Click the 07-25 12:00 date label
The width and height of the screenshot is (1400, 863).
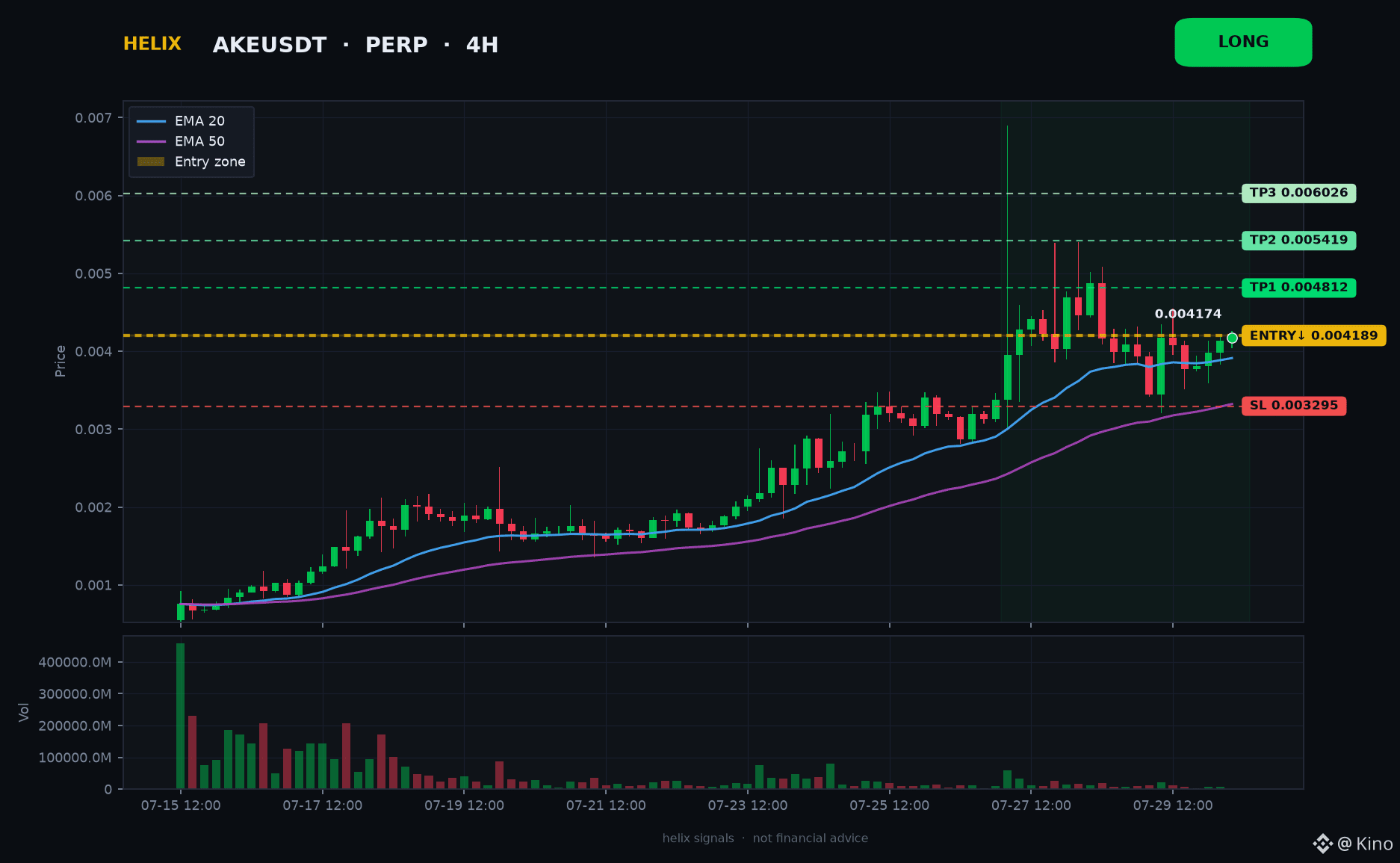click(890, 805)
